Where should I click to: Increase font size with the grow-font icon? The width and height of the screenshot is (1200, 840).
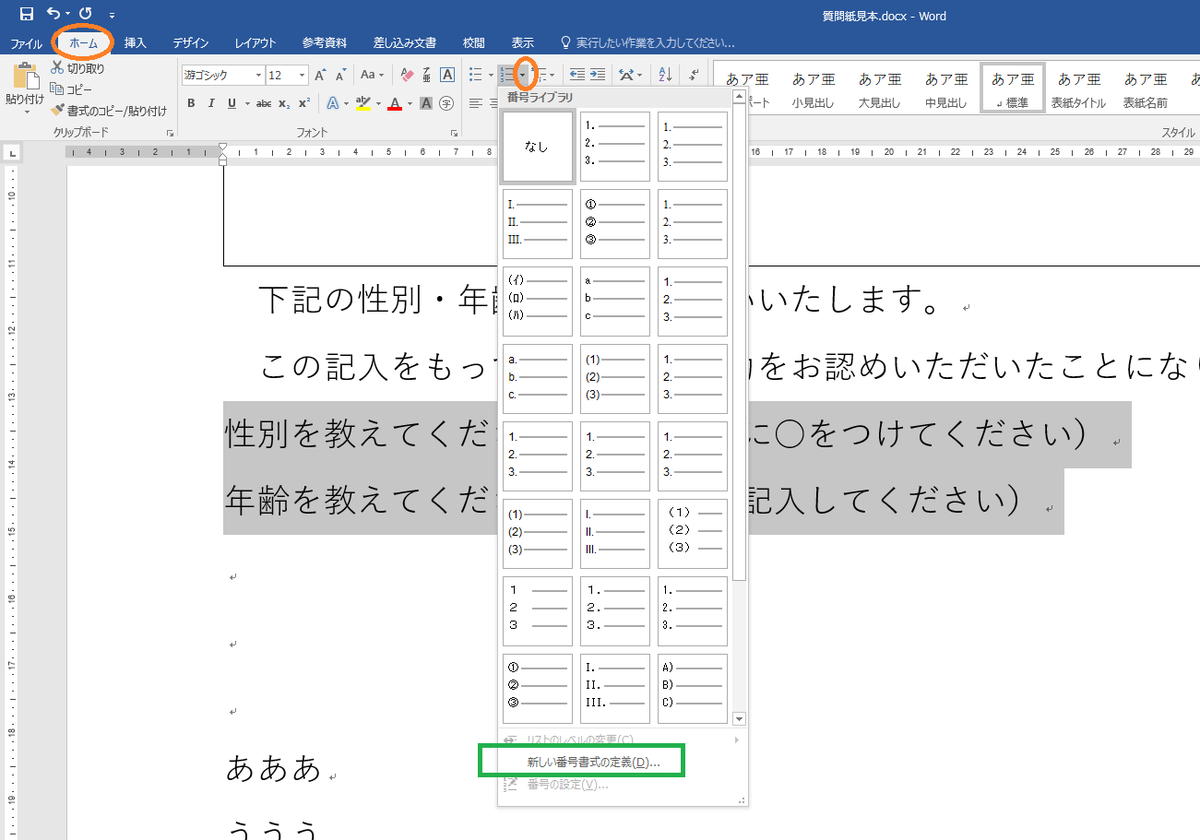tap(320, 75)
